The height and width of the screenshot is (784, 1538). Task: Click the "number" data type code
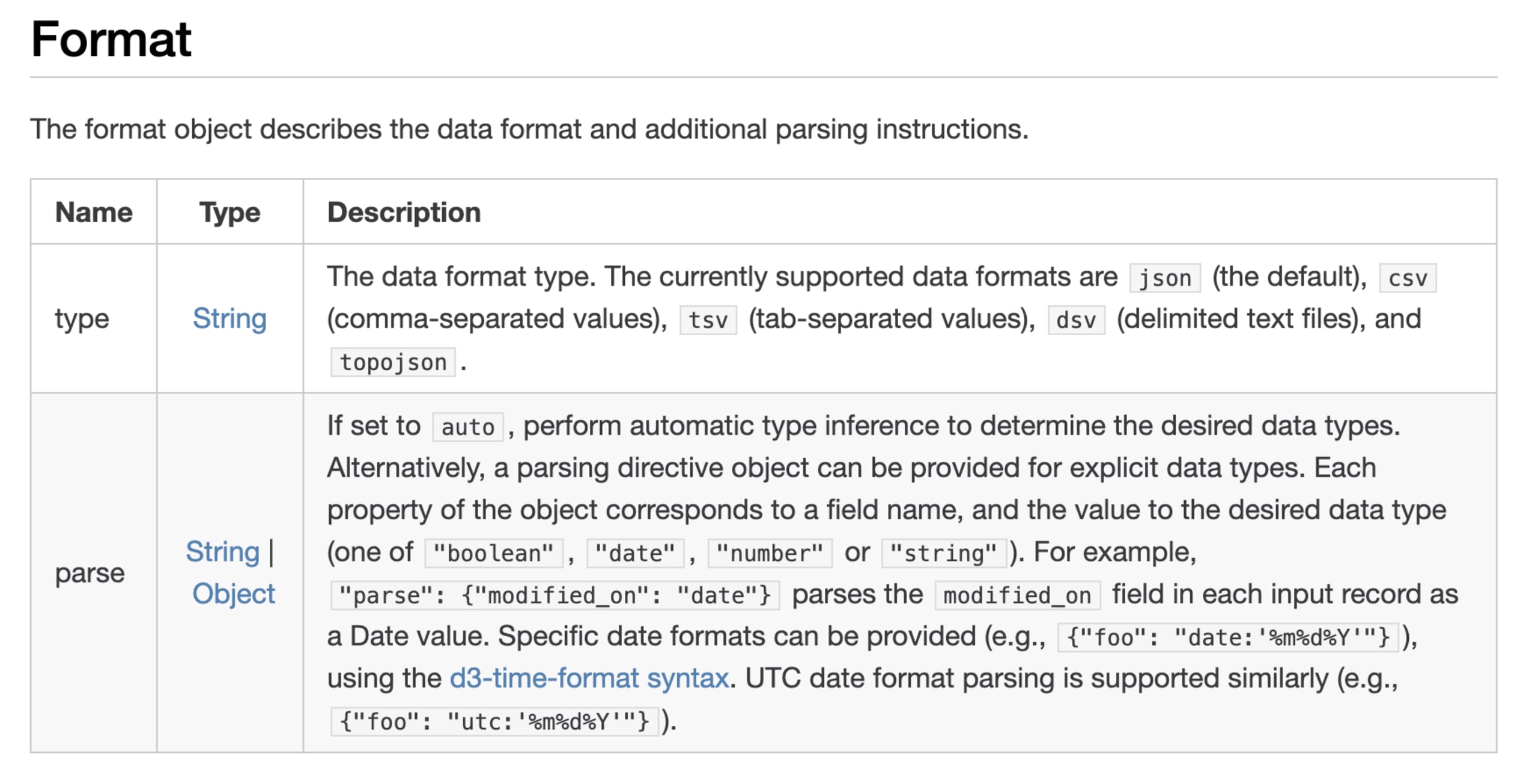(770, 553)
